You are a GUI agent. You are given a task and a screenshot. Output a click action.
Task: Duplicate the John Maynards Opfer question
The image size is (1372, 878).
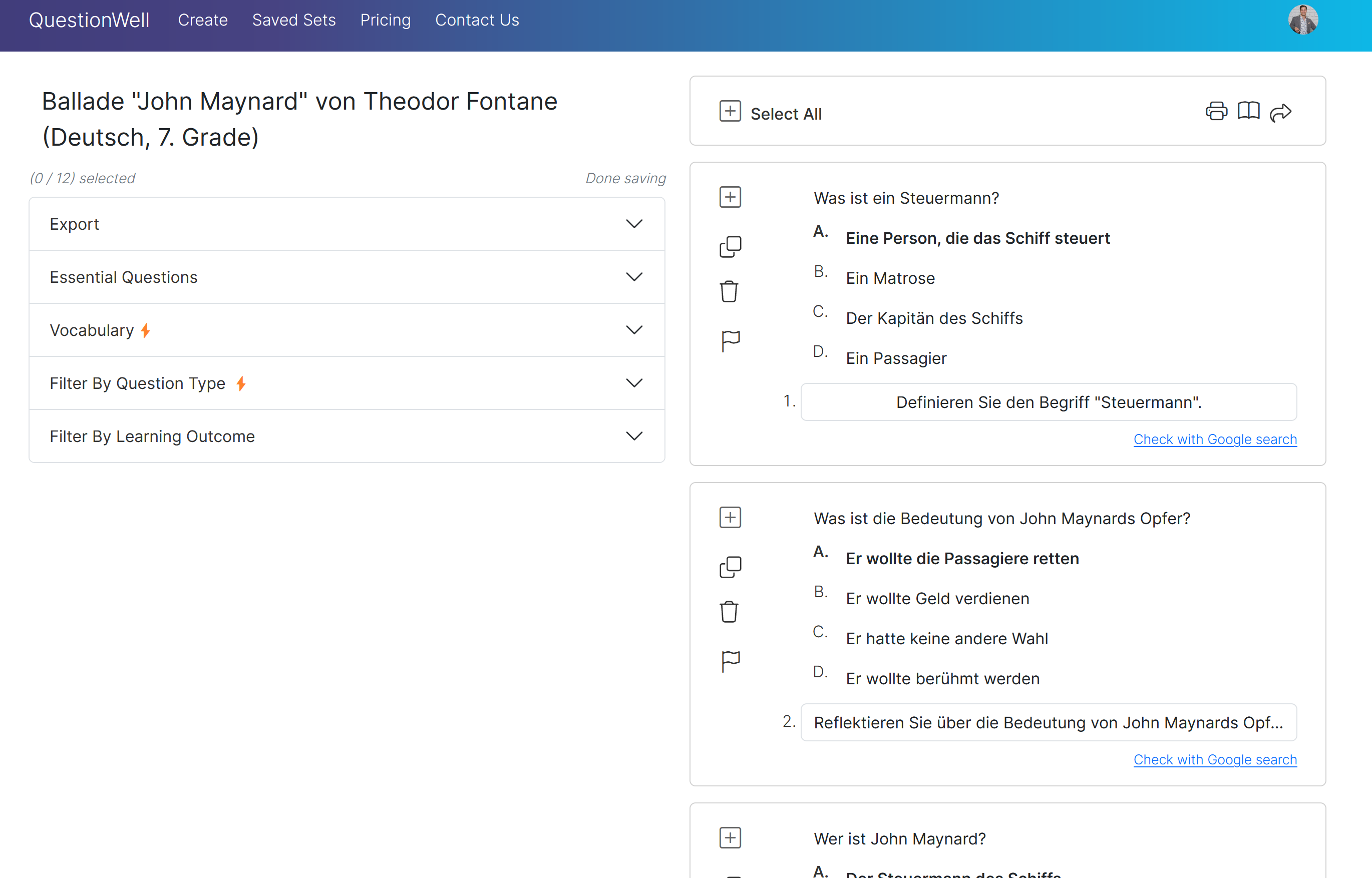pyautogui.click(x=730, y=567)
